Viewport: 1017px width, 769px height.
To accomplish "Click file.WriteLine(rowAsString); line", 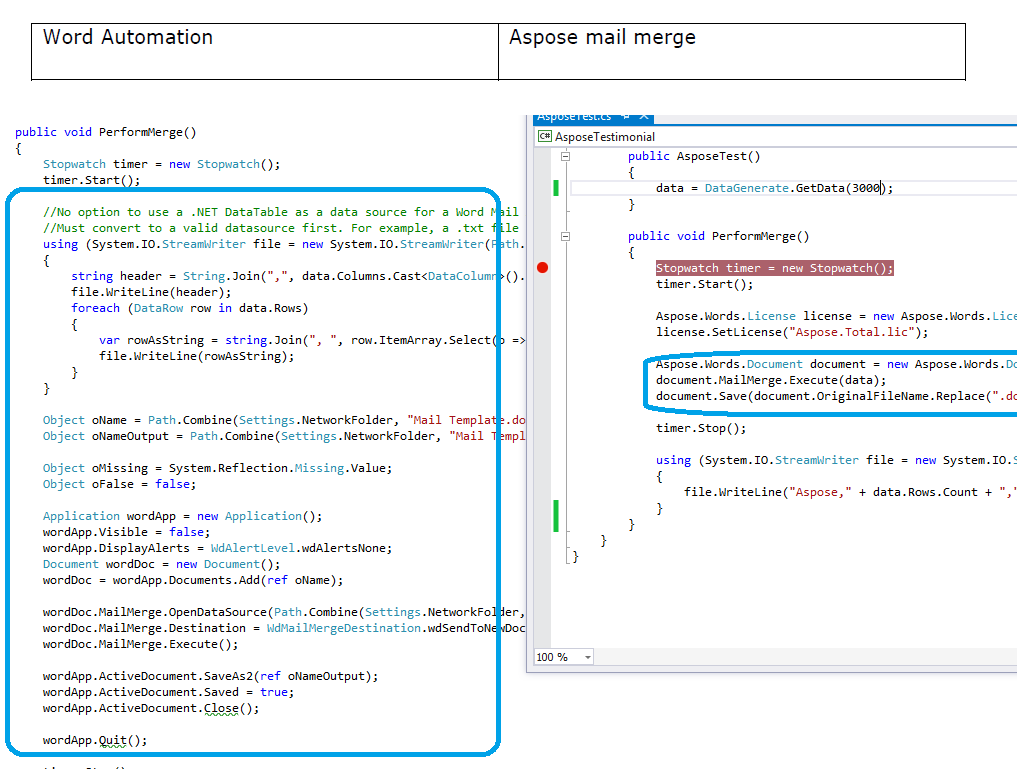I will [x=197, y=356].
